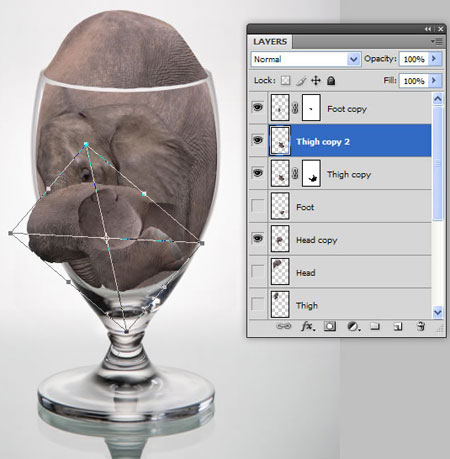Screen dimensions: 450x459
Task: Click the delete layer trash icon
Action: [x=421, y=326]
